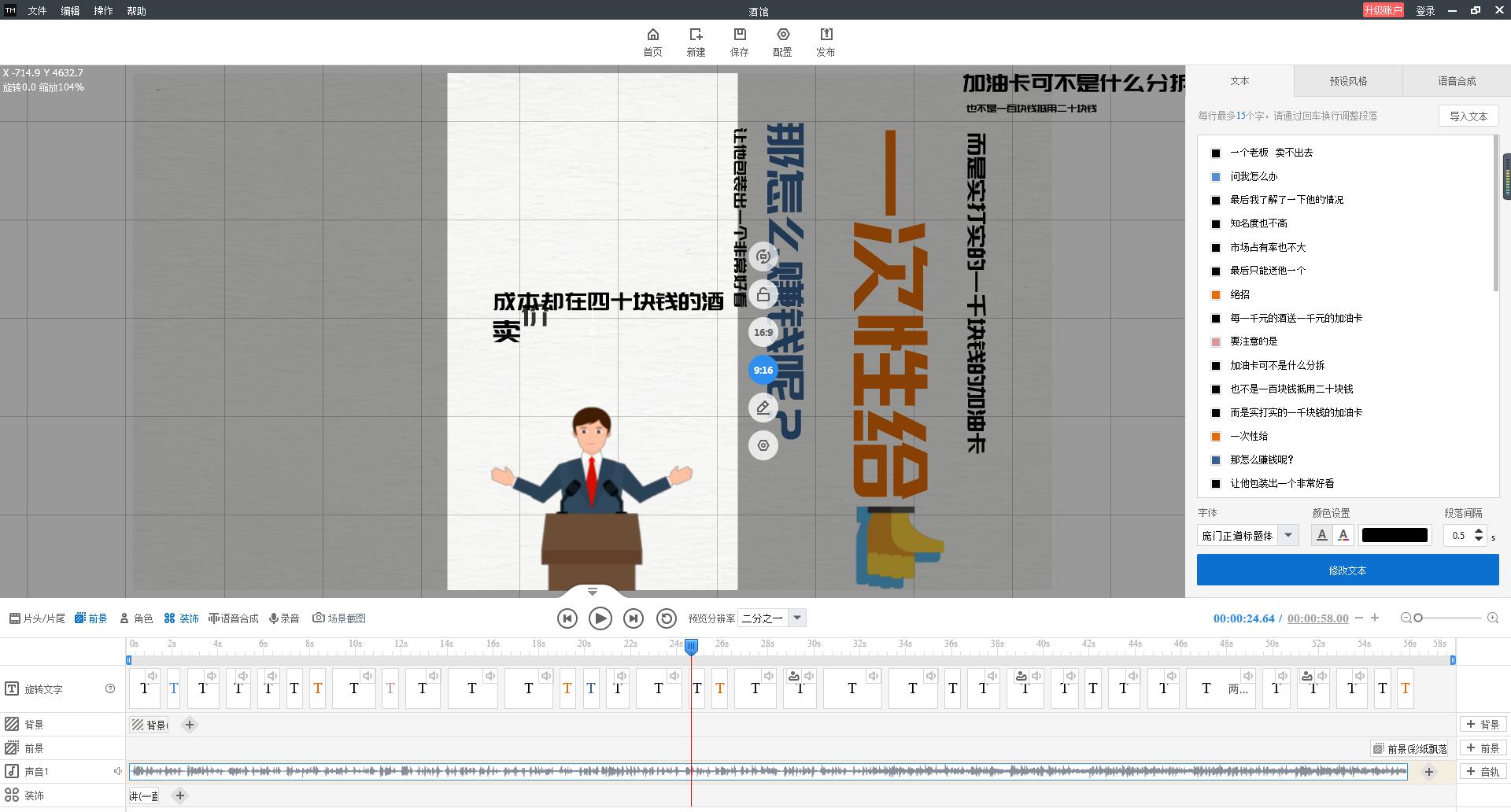This screenshot has width=1511, height=812.
Task: Click the rotate canvas icon above padlock
Action: pos(763,257)
